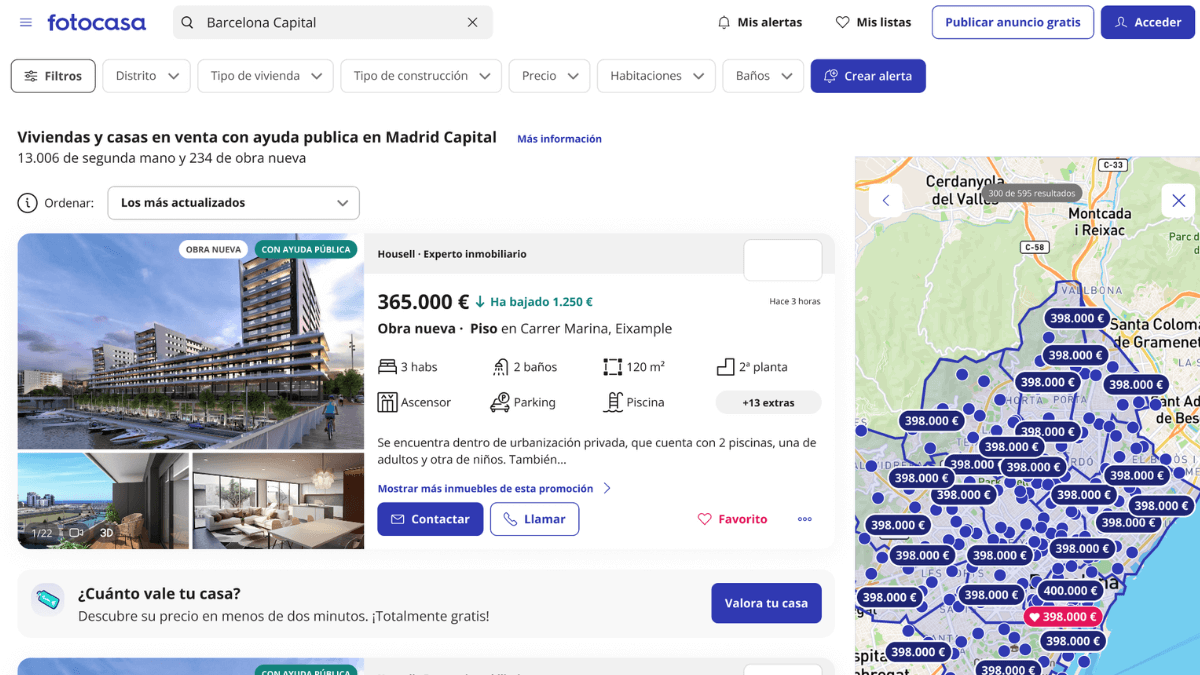
Task: Expand the Precio filter dropdown
Action: pos(549,75)
